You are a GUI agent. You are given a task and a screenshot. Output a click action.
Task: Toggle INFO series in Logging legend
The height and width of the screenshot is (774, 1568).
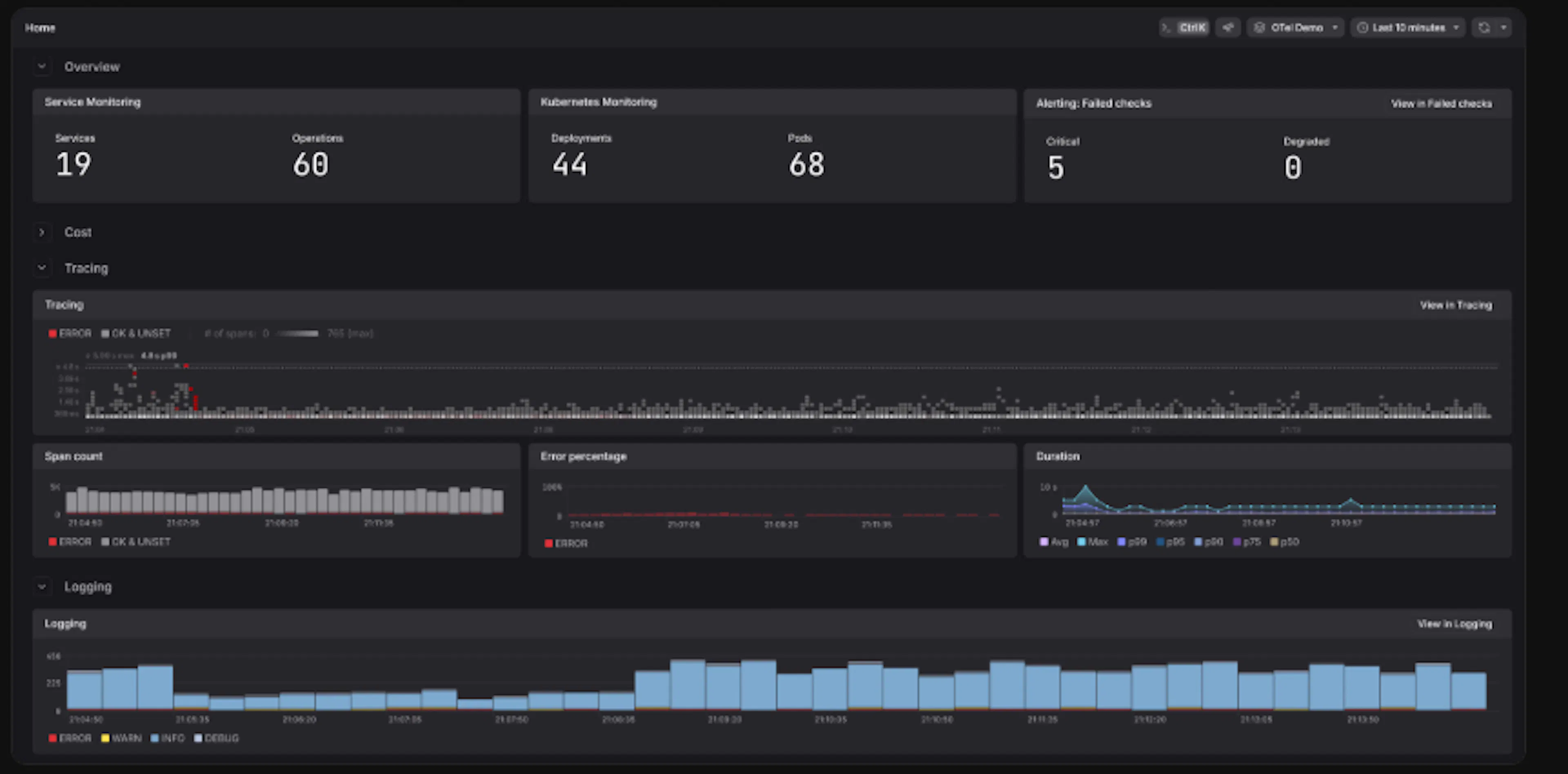point(167,738)
